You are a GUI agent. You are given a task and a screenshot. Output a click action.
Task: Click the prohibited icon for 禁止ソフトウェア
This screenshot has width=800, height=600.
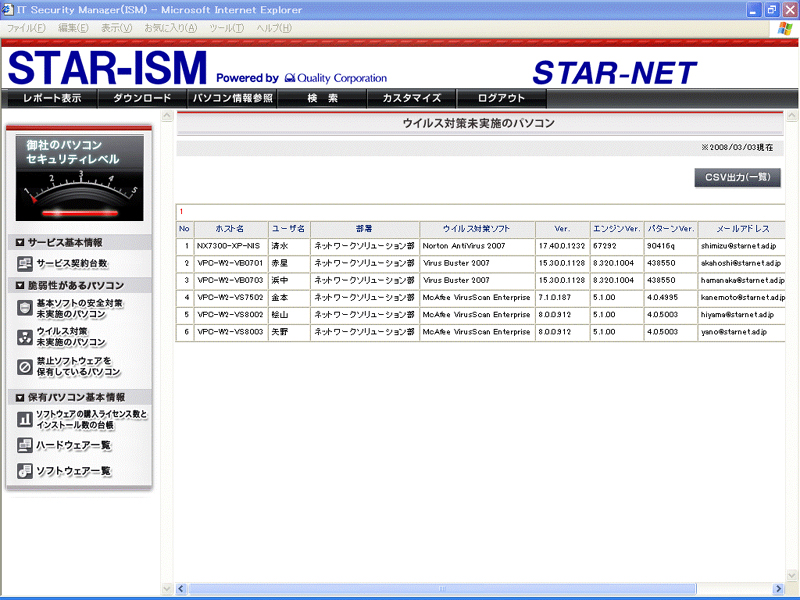24,366
